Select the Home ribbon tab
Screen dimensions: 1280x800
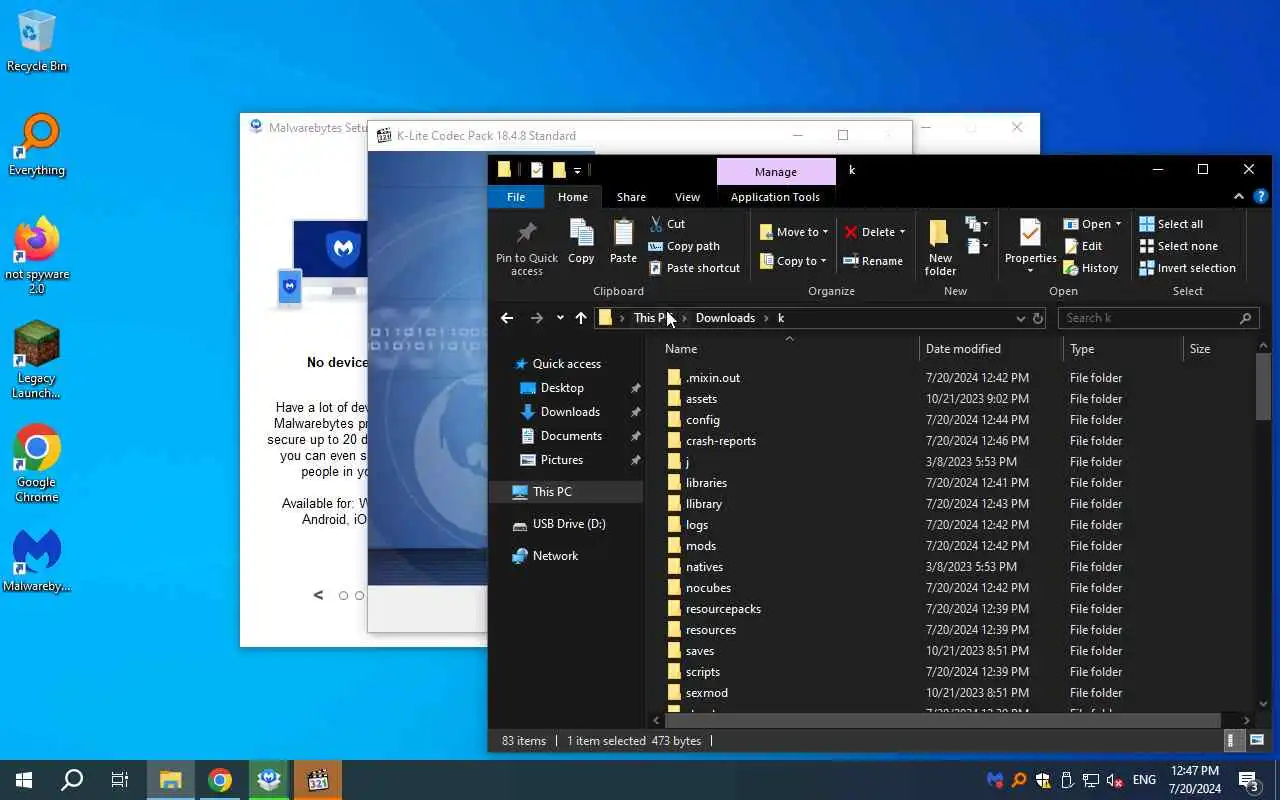coord(573,197)
